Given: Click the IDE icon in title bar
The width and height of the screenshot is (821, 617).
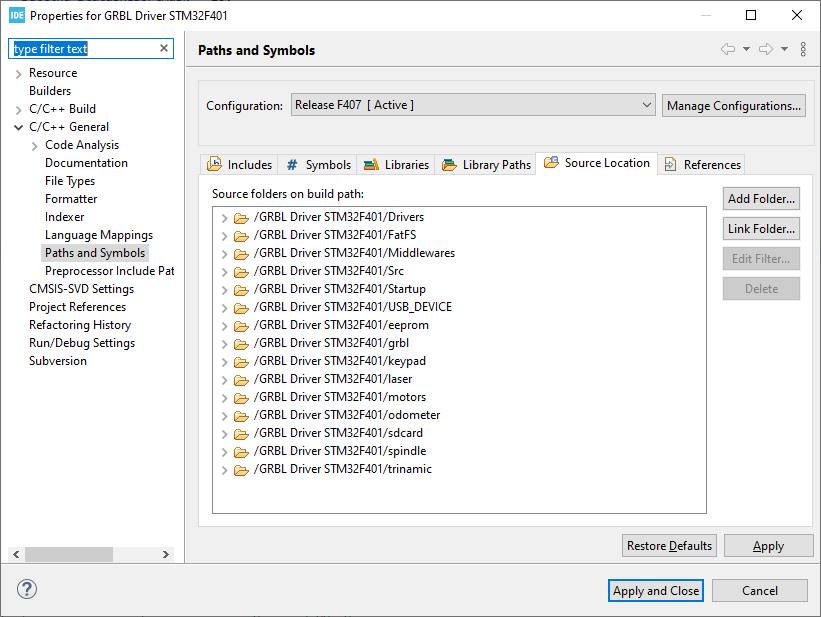Looking at the screenshot, I should pyautogui.click(x=17, y=15).
